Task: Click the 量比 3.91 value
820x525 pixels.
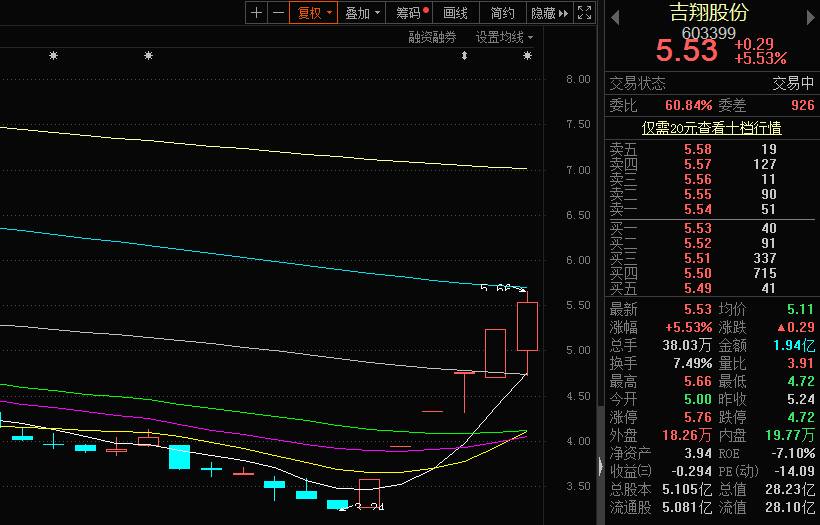Action: coord(800,363)
